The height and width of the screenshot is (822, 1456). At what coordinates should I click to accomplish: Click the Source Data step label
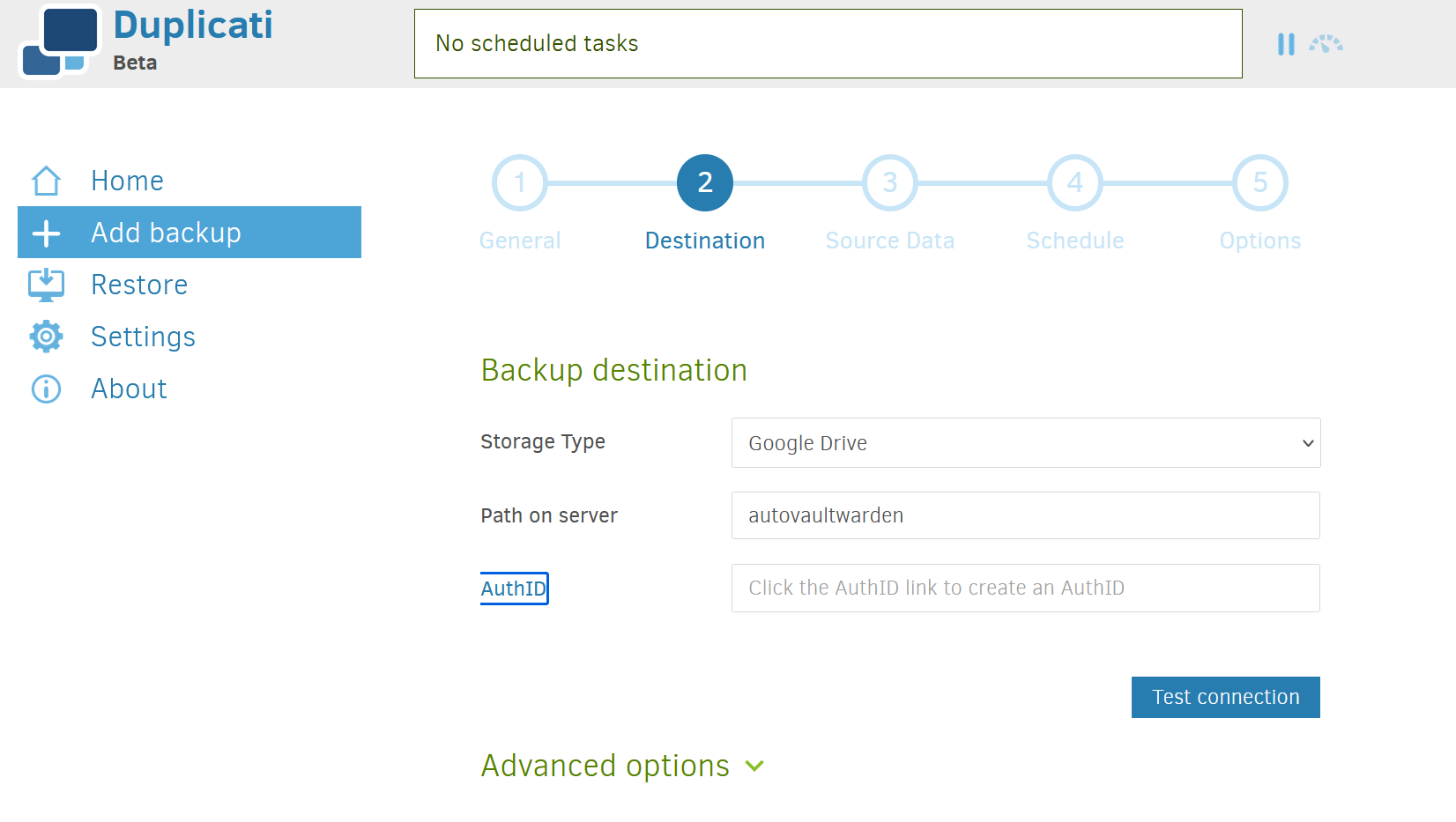[890, 241]
